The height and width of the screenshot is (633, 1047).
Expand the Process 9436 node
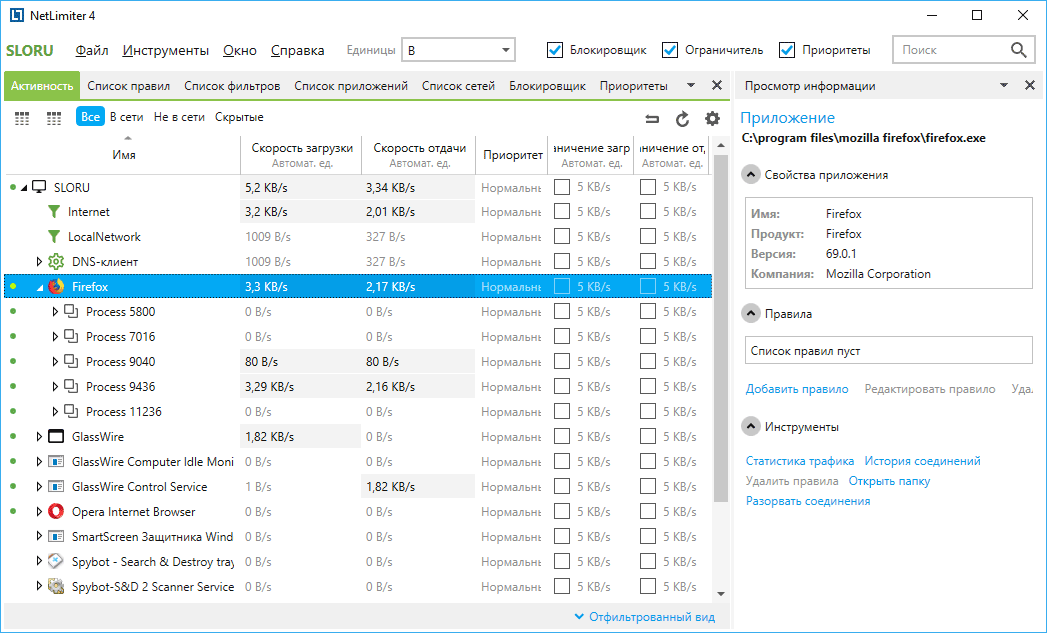tap(55, 387)
